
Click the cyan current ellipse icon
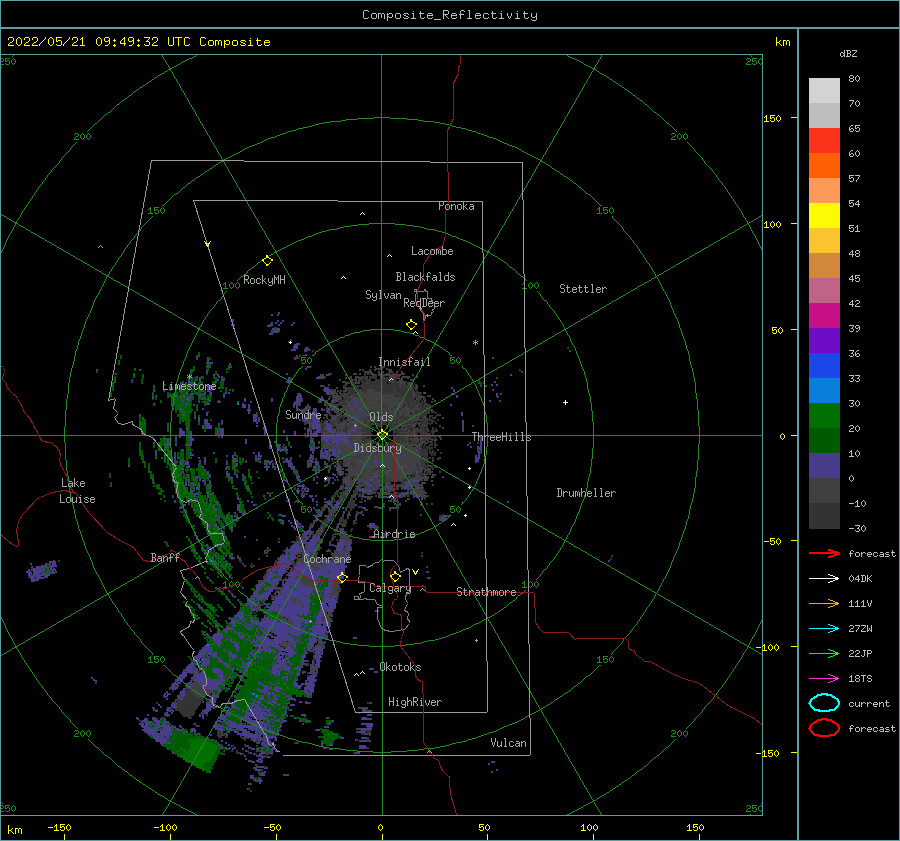pyautogui.click(x=824, y=703)
